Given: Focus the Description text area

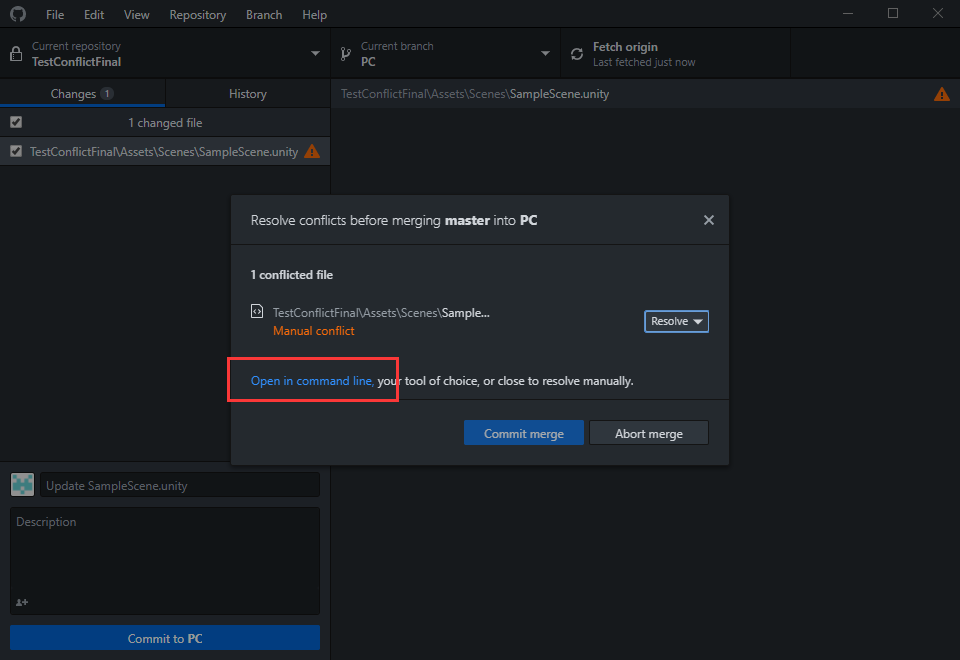Looking at the screenshot, I should tap(165, 560).
